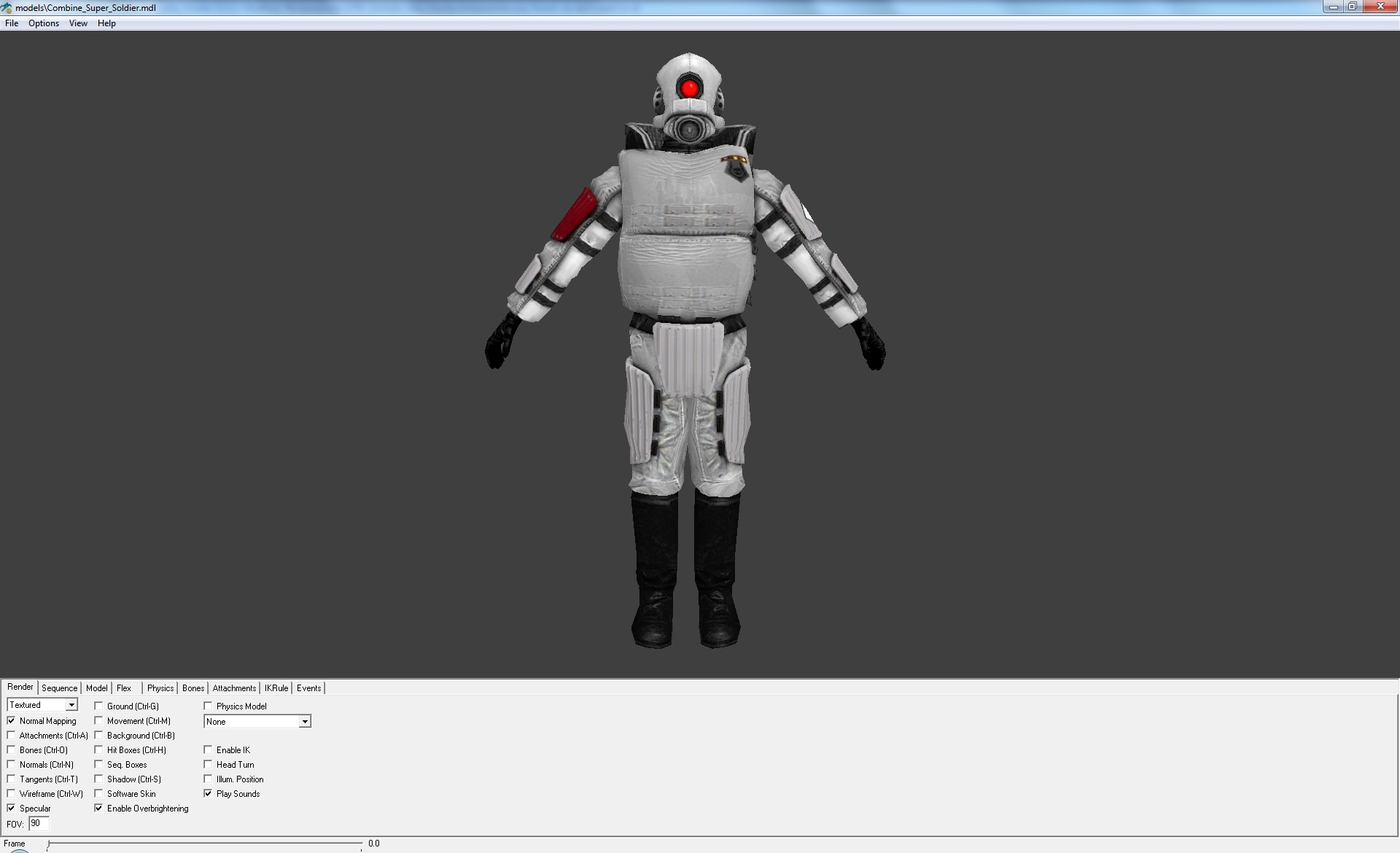The height and width of the screenshot is (853, 1400).
Task: Switch to the Model tab
Action: point(96,688)
